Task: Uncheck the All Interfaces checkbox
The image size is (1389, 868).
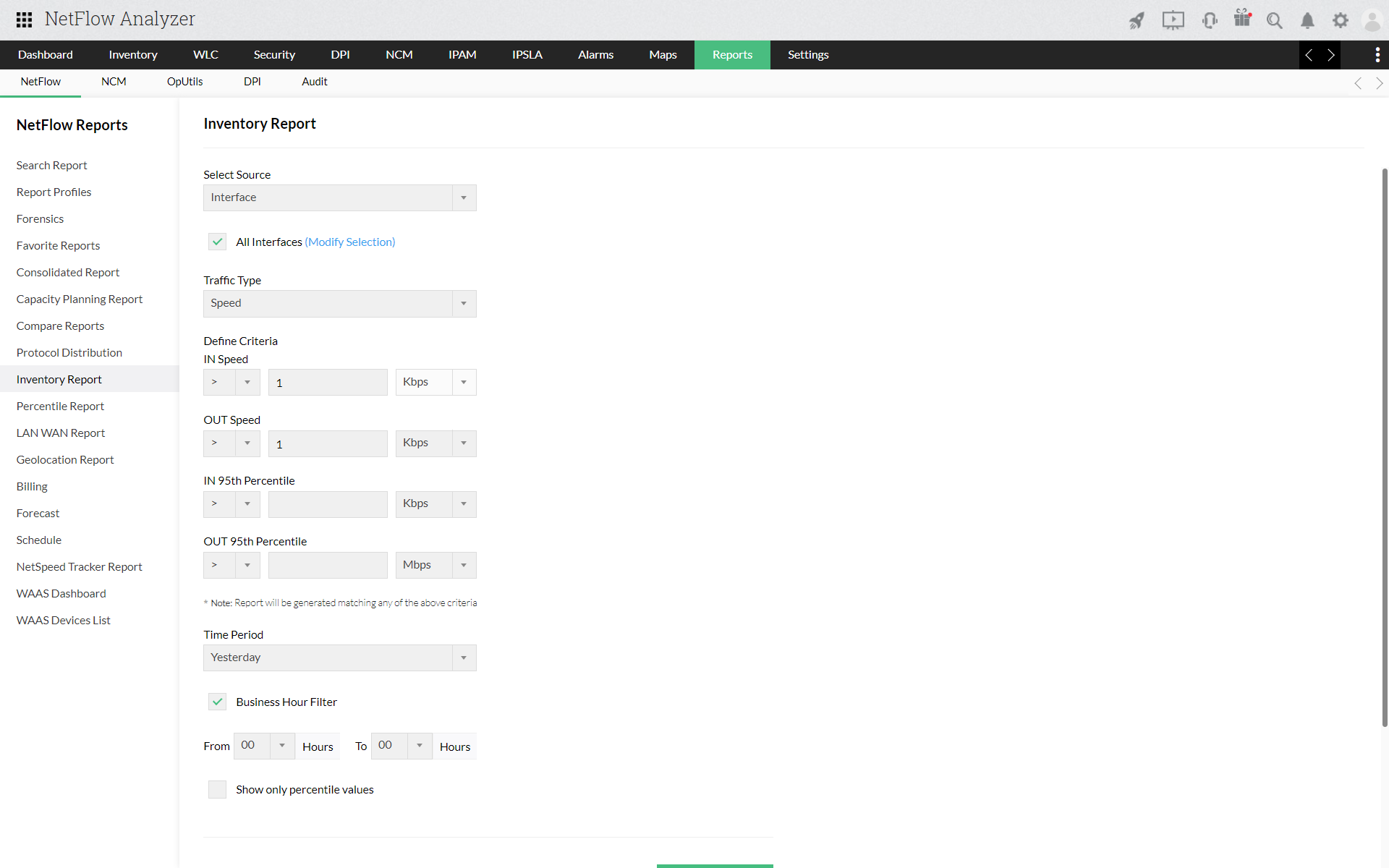Action: [217, 242]
